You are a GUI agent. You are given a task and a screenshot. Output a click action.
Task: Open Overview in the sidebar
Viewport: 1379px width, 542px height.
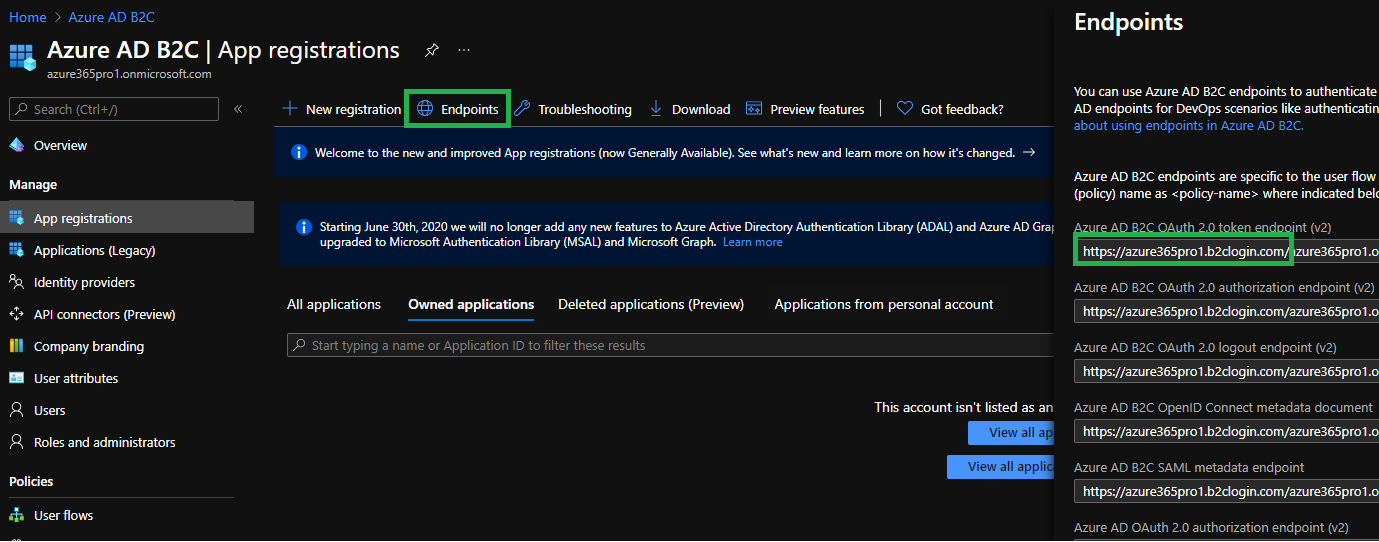coord(60,145)
